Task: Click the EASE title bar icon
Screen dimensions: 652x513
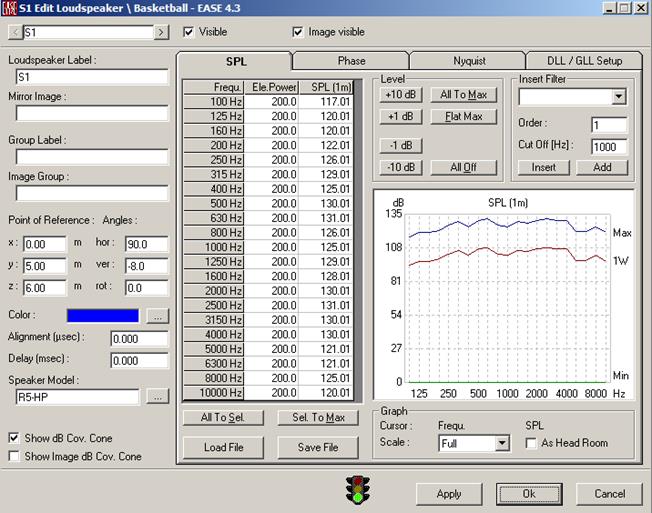Action: point(10,8)
